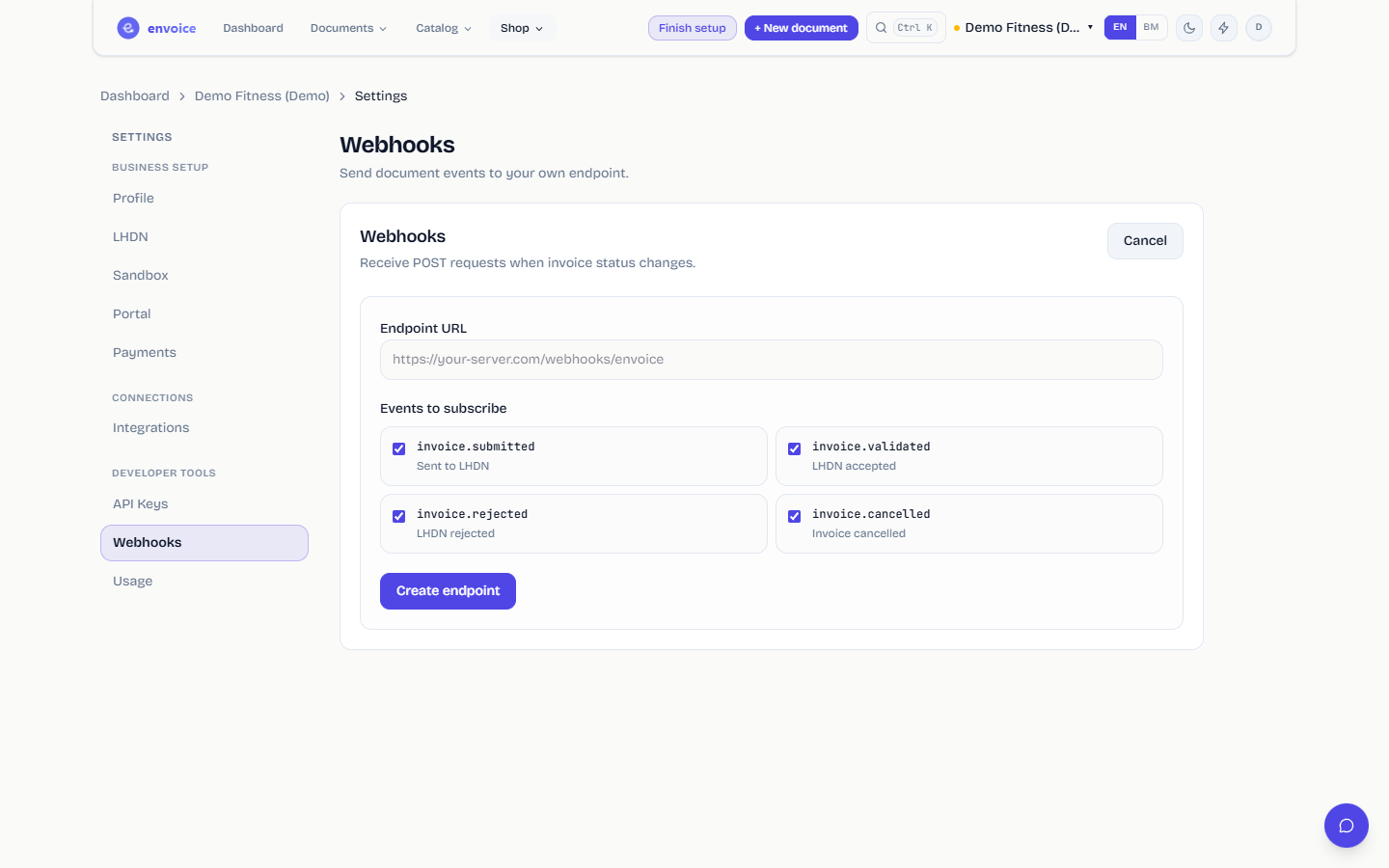Screen dimensions: 1389x868
Task: Uncheck the invoice.rejected event checkbox
Action: point(398,516)
